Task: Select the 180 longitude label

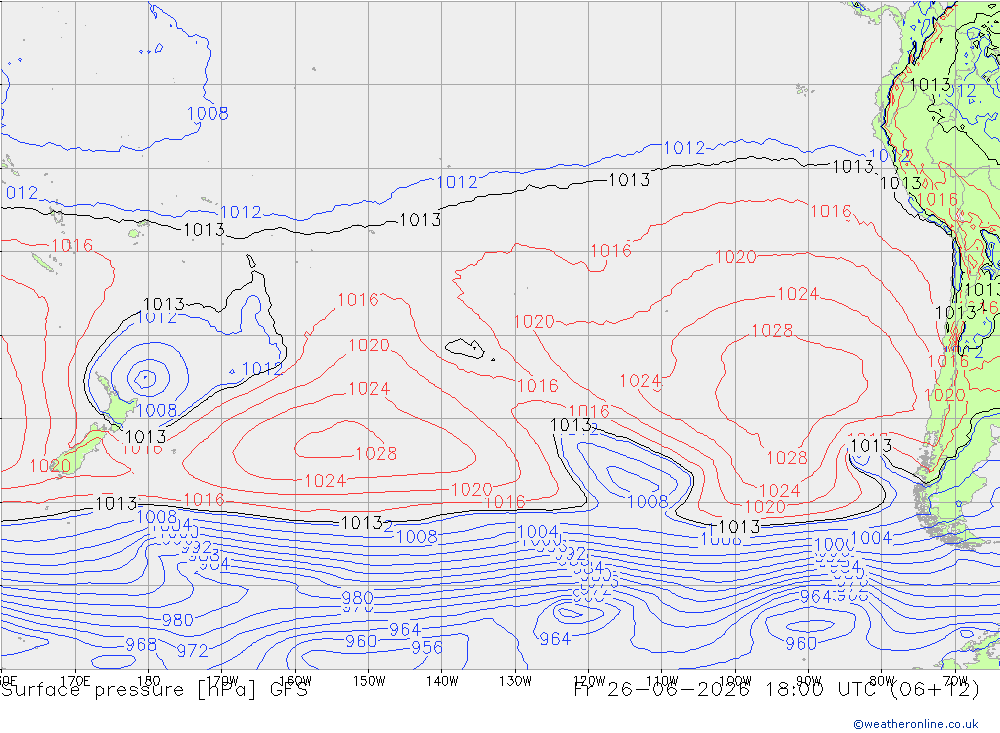Action: [x=149, y=681]
